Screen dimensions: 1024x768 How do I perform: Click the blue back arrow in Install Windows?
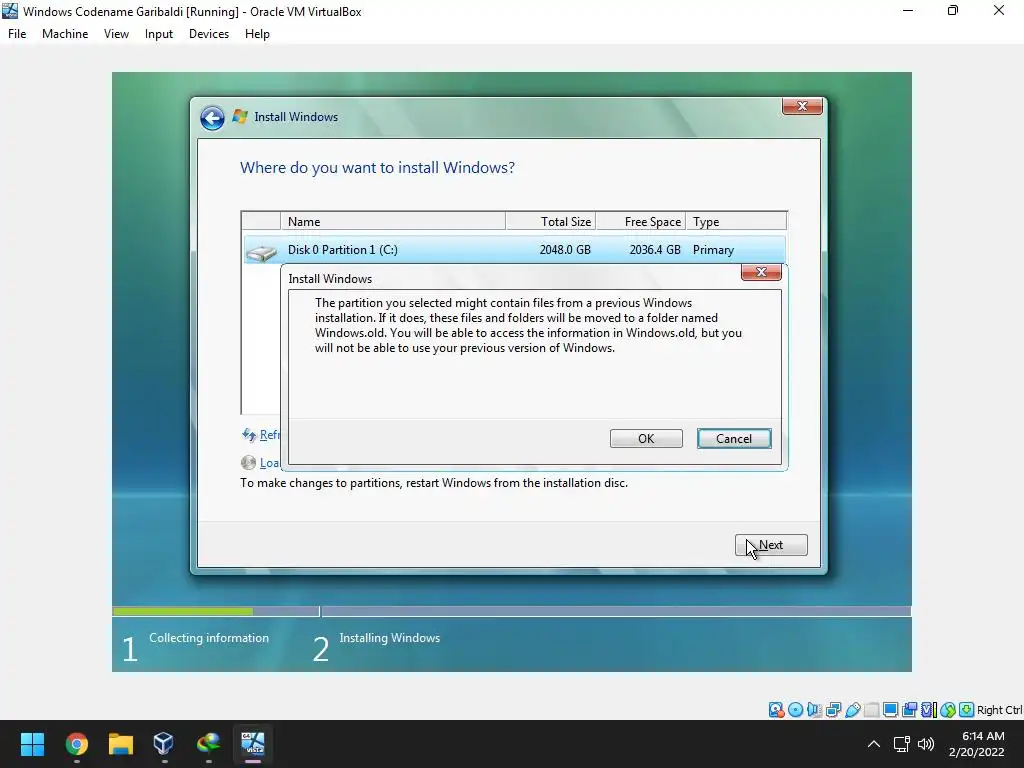pyautogui.click(x=212, y=118)
